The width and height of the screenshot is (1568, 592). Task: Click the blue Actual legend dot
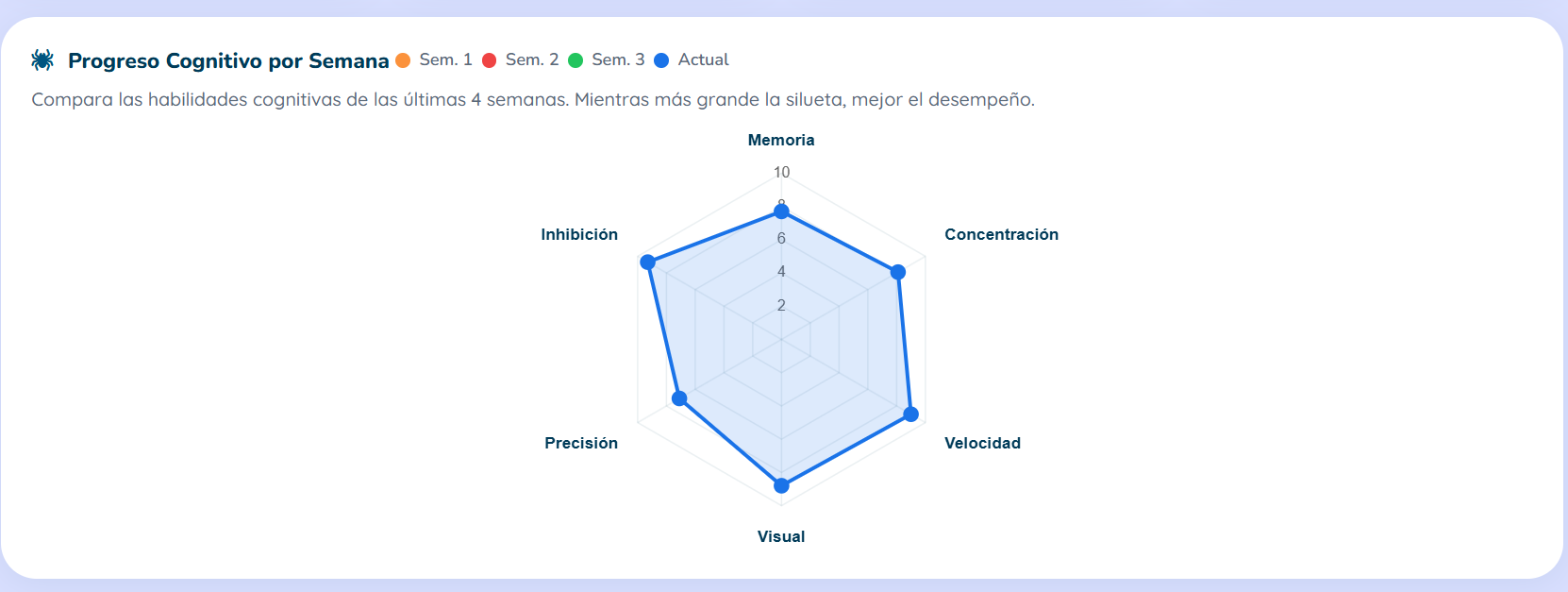pos(661,60)
